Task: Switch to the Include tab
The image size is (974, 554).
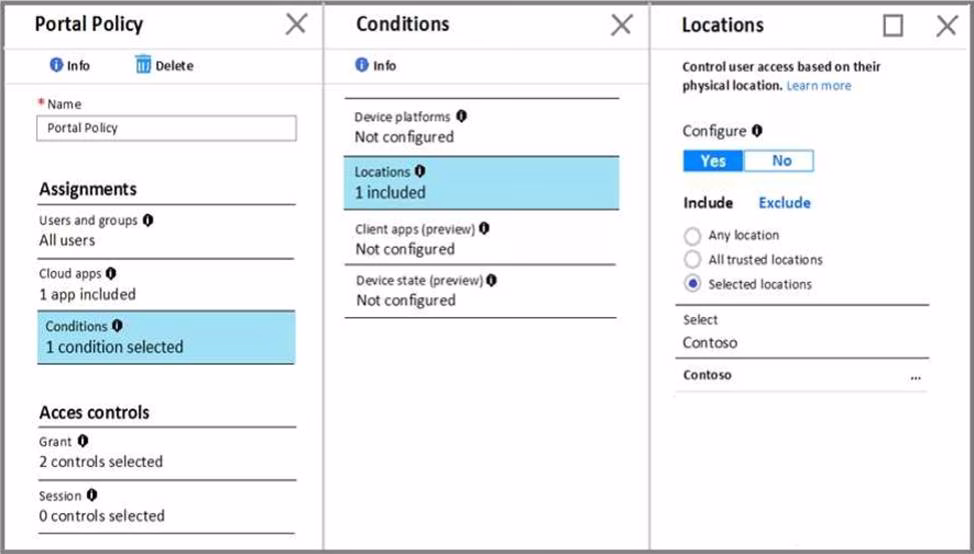Action: click(x=708, y=203)
